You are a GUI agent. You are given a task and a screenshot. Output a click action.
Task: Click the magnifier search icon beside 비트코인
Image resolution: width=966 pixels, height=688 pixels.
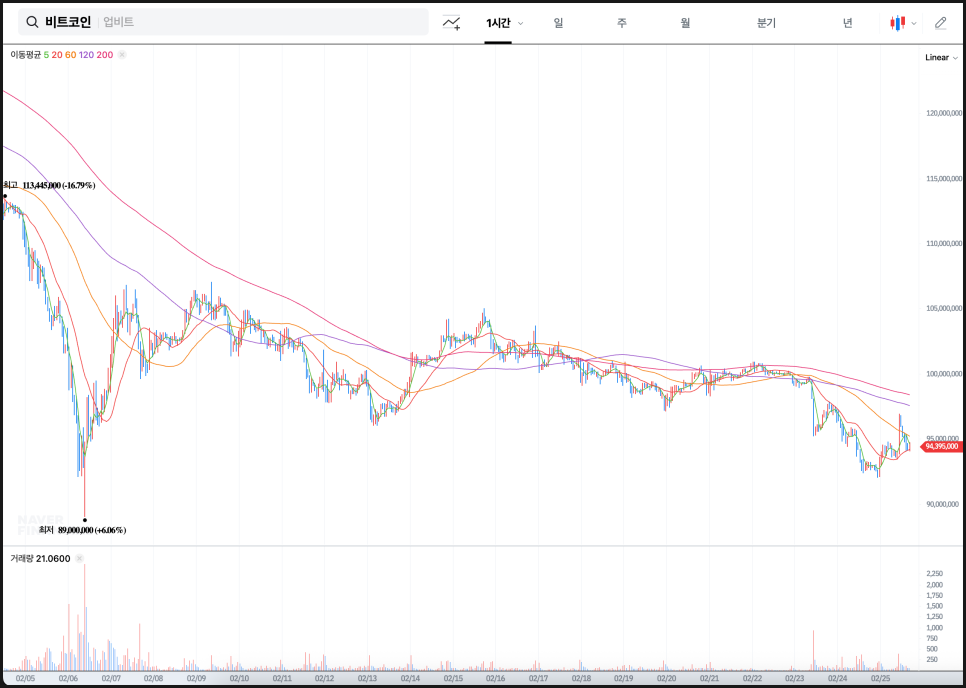point(32,22)
